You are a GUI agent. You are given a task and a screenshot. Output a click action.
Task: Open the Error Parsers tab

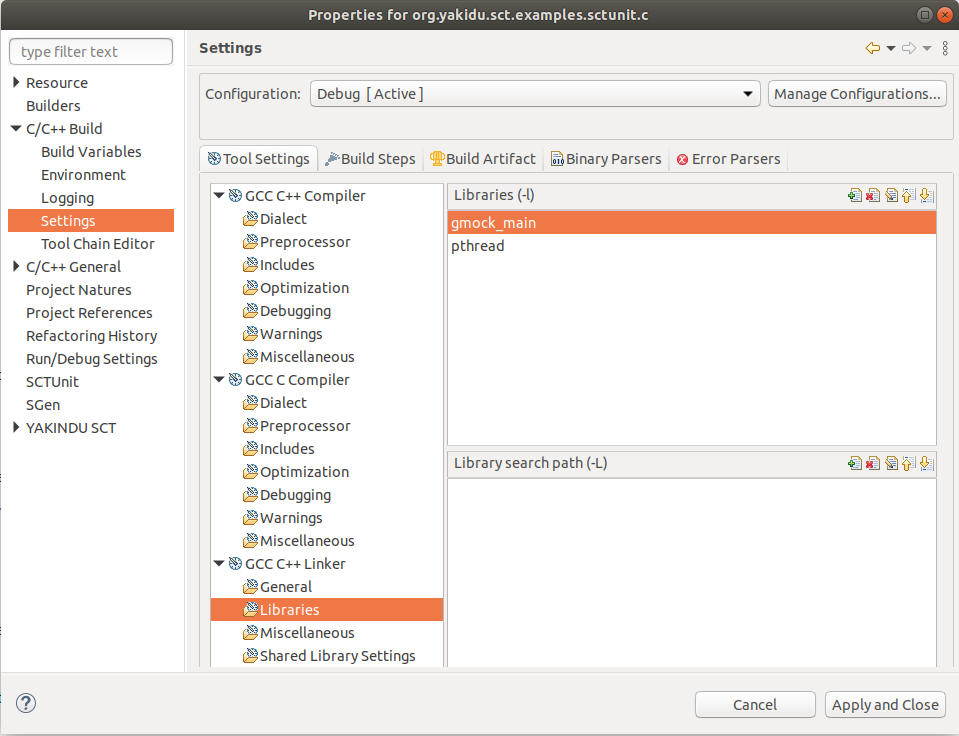click(728, 159)
